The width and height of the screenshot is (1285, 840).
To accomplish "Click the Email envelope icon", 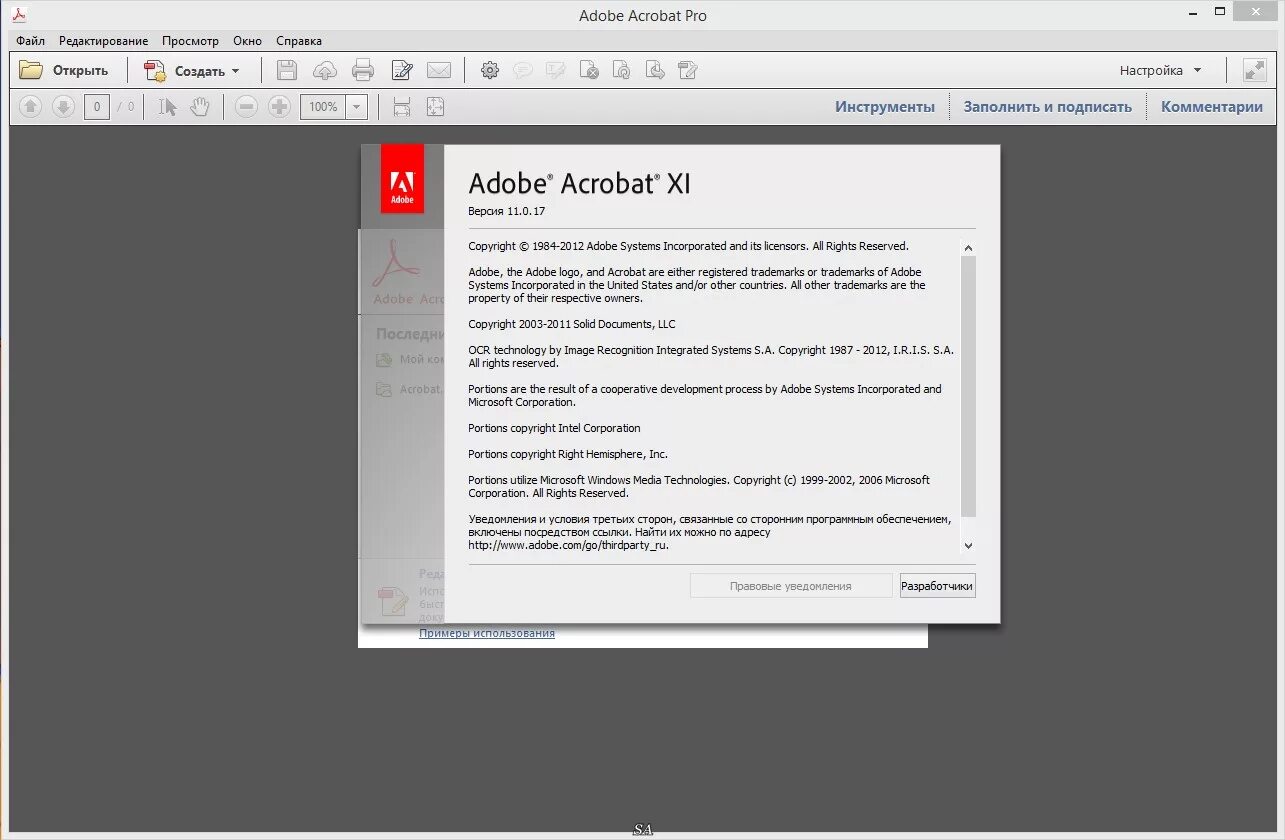I will 439,70.
